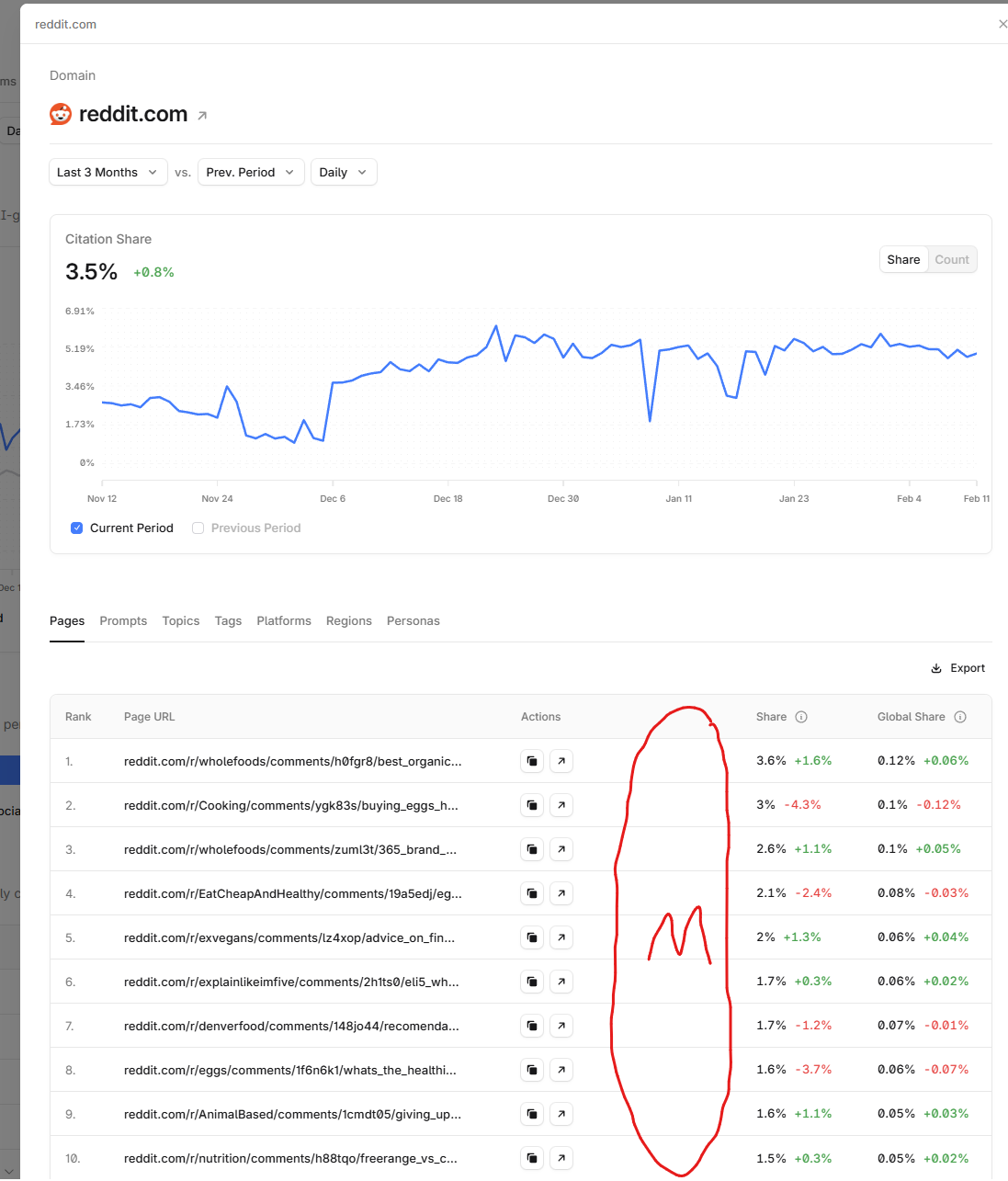The image size is (1008, 1181).
Task: Click the Export button
Action: click(958, 668)
